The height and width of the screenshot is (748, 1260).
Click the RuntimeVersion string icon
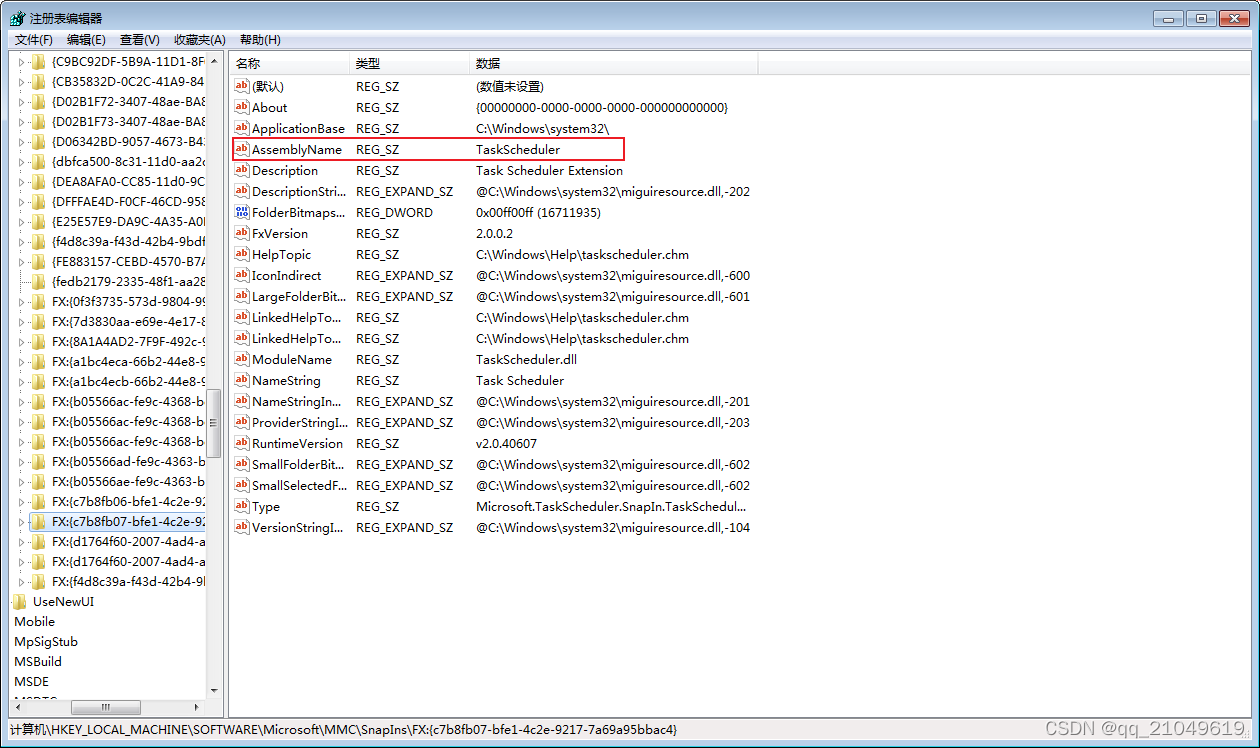pos(241,443)
